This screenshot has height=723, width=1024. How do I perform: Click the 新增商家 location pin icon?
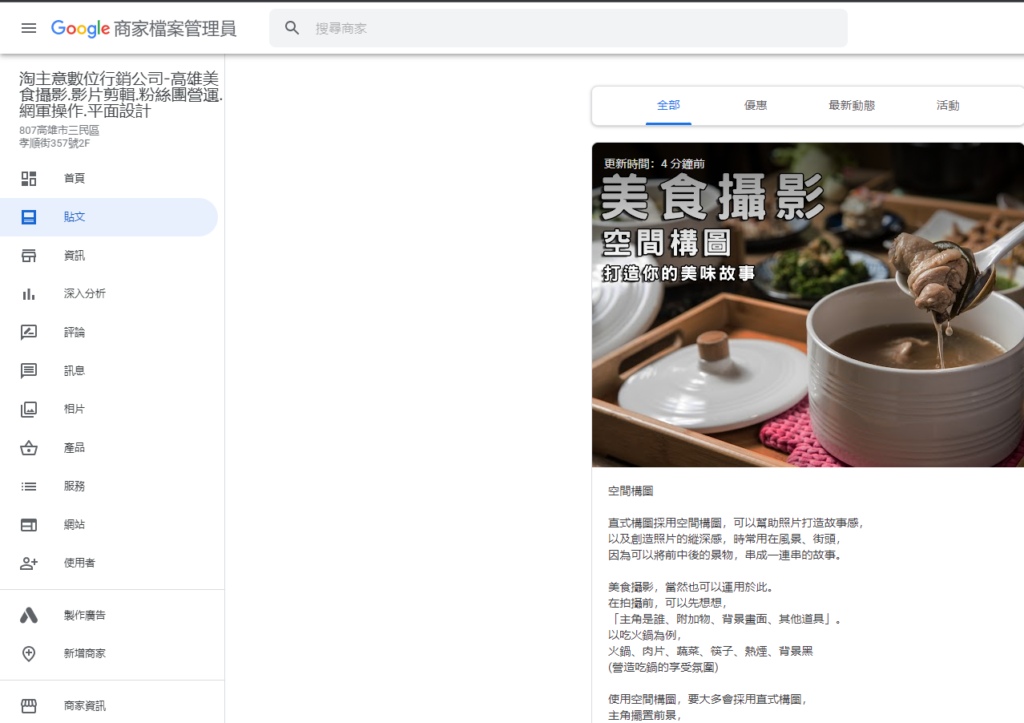[x=29, y=654]
